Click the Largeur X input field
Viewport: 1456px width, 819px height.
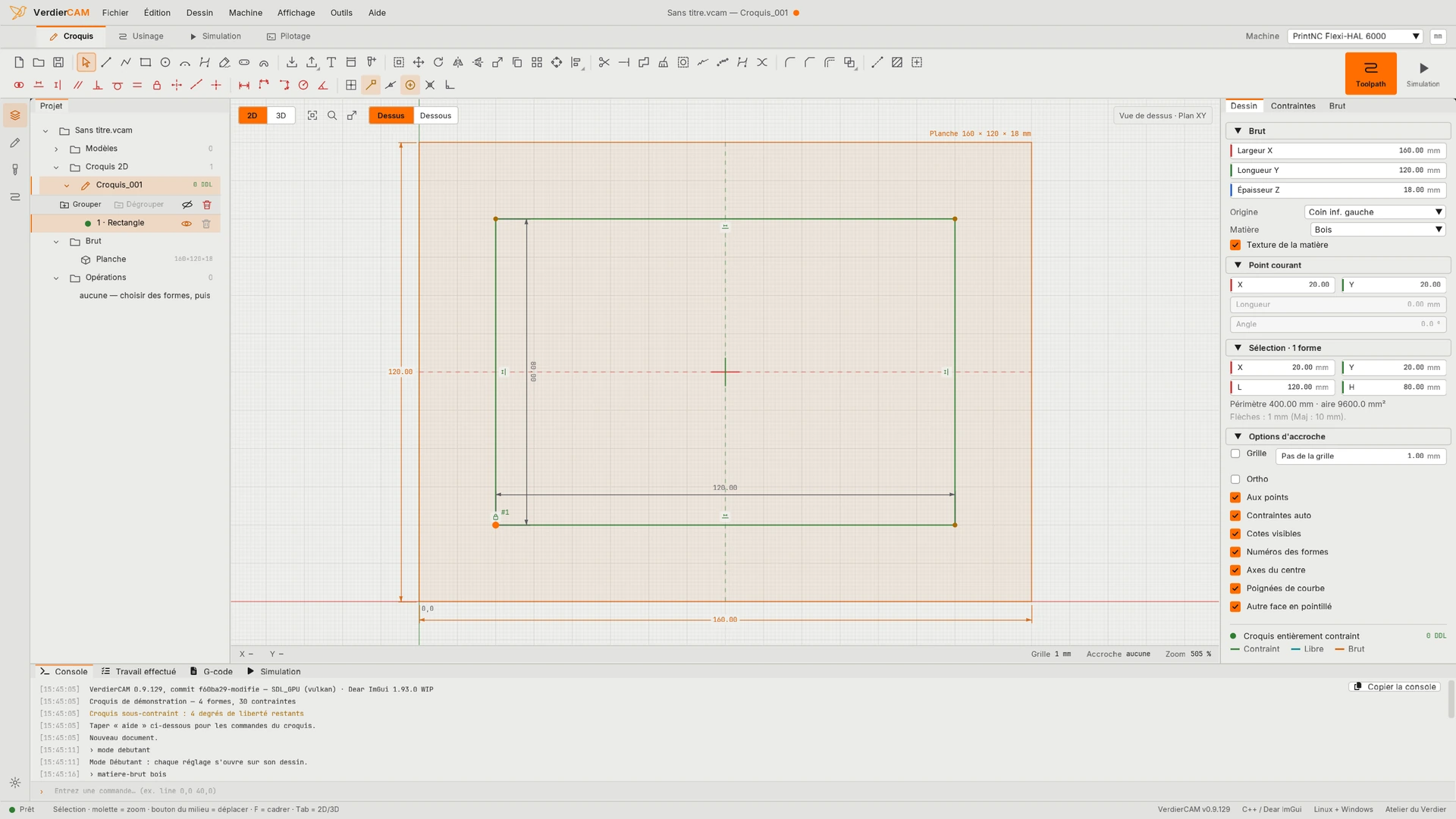pos(1338,151)
